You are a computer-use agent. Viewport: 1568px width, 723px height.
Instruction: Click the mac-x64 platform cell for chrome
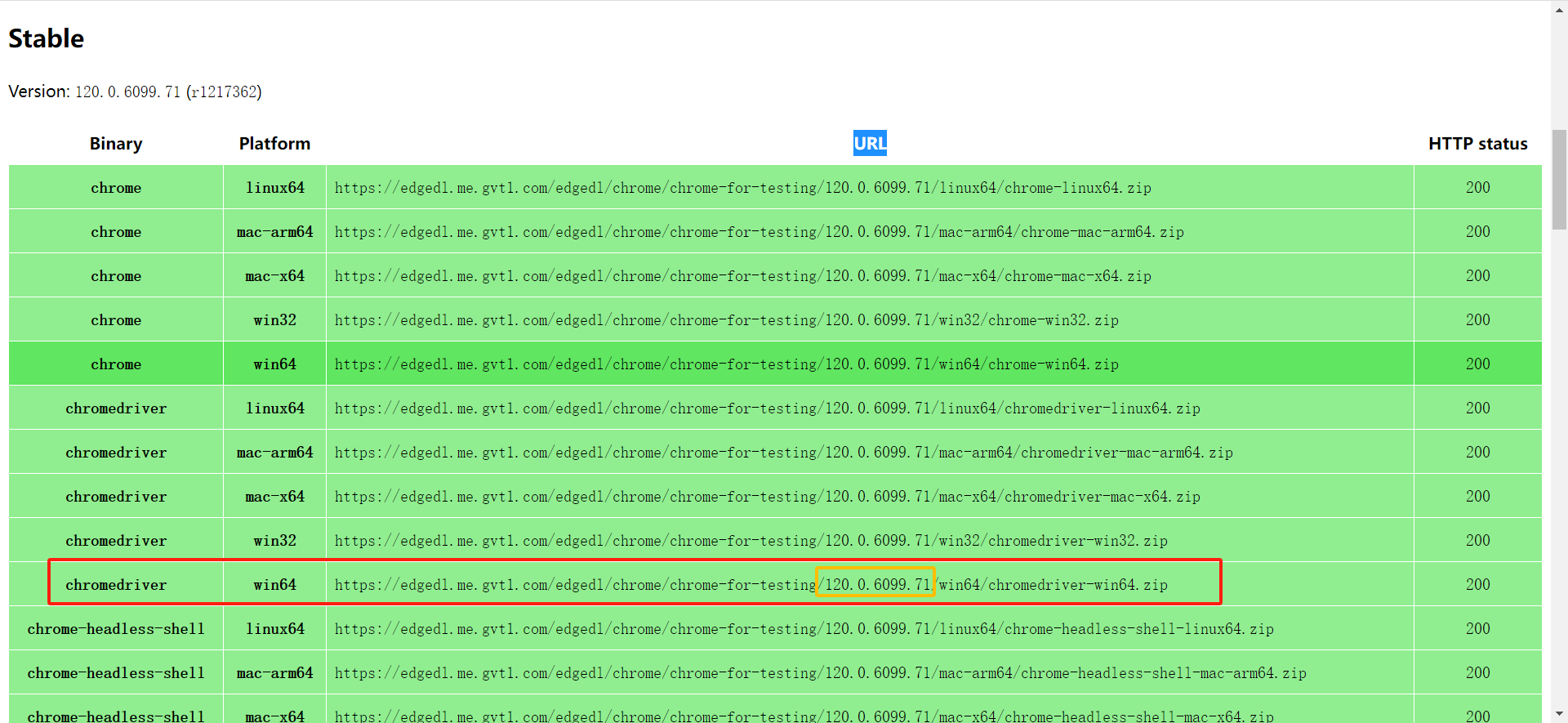pyautogui.click(x=275, y=276)
